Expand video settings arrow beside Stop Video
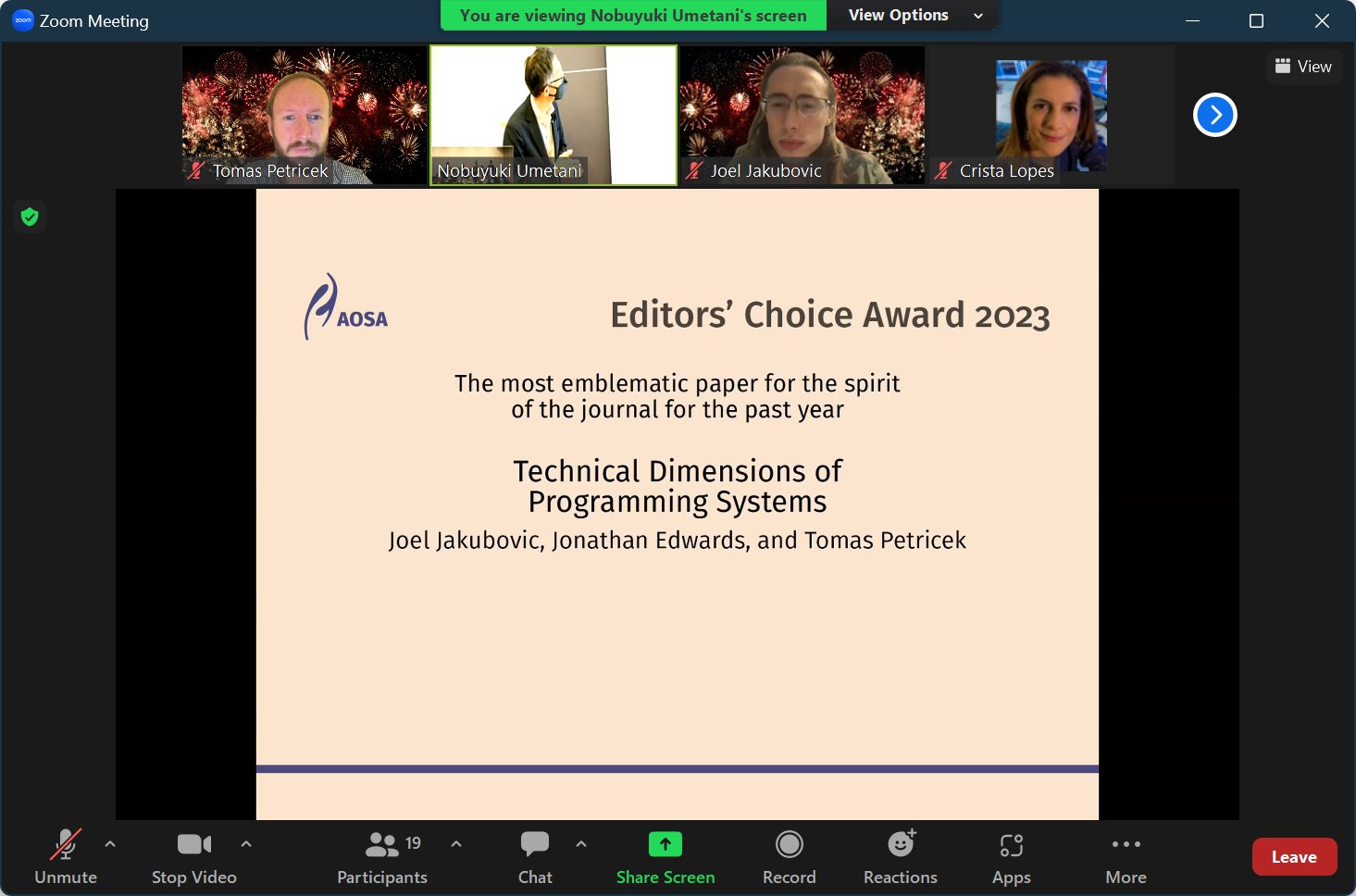Image resolution: width=1356 pixels, height=896 pixels. click(x=246, y=844)
